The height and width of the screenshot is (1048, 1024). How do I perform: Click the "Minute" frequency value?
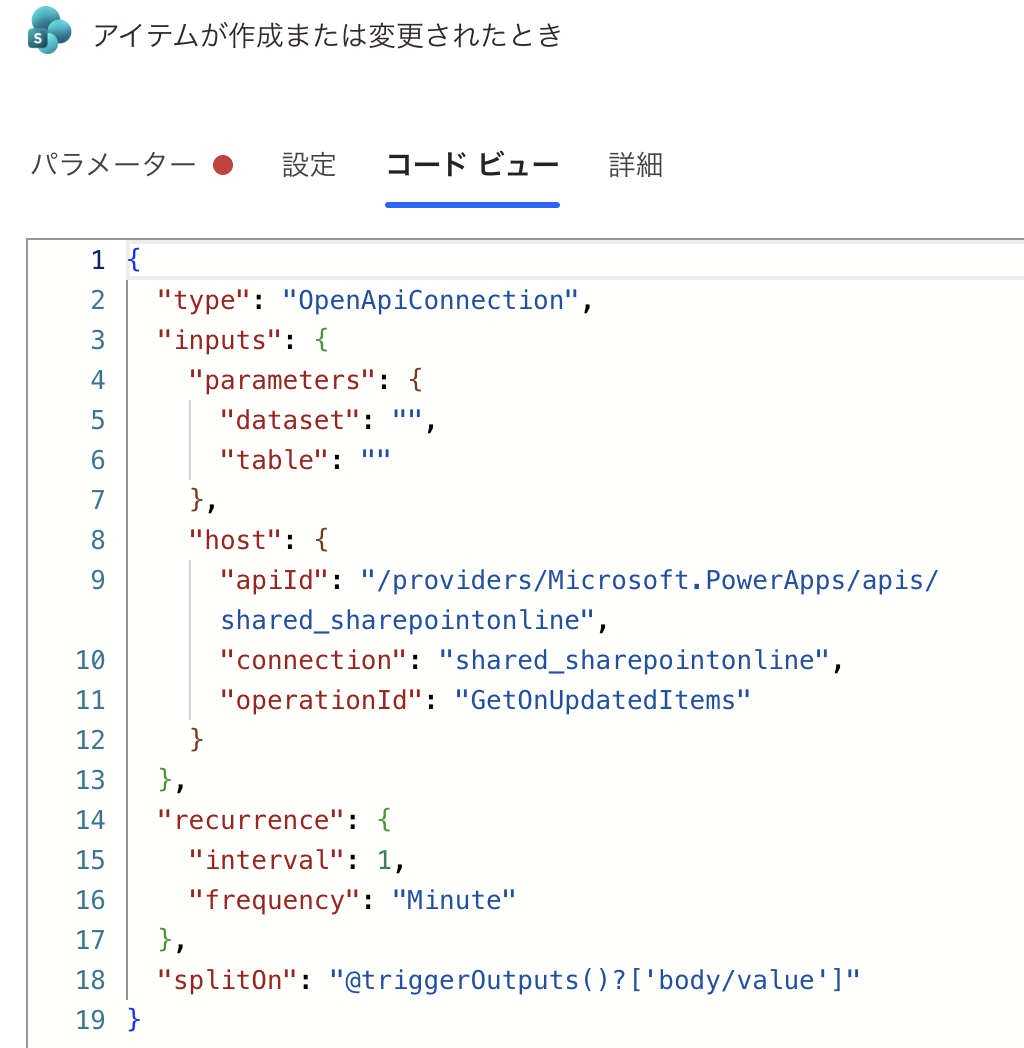tap(454, 900)
